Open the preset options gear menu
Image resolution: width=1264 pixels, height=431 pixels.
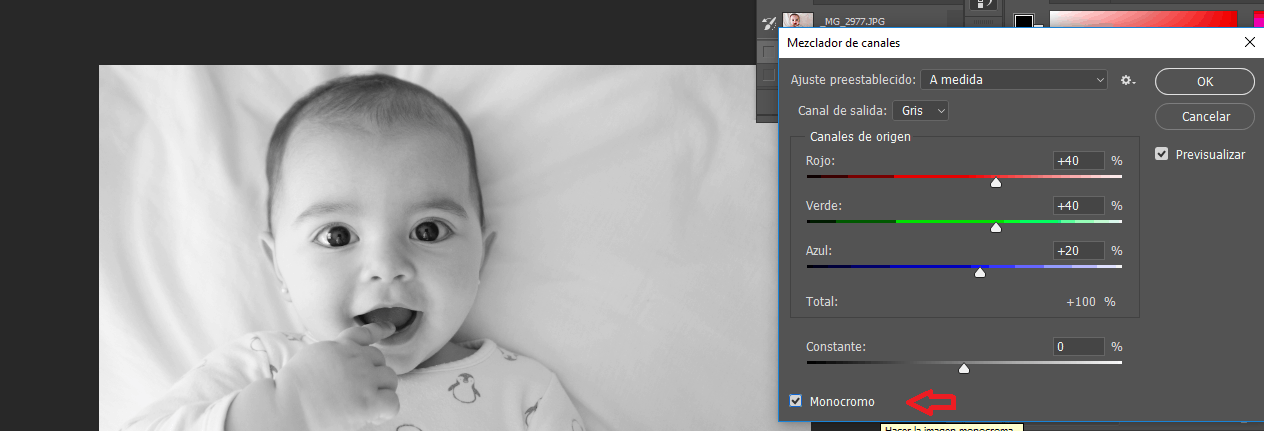(1128, 80)
